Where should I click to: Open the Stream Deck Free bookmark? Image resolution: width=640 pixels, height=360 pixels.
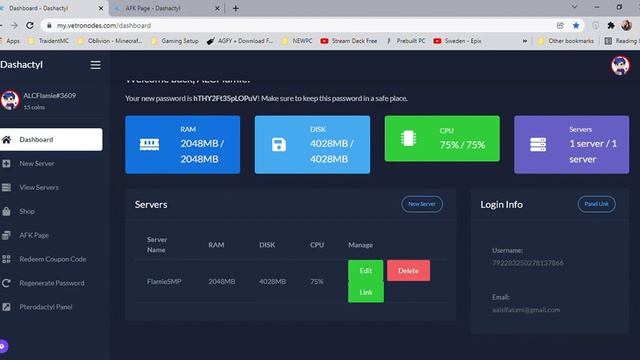(x=349, y=41)
